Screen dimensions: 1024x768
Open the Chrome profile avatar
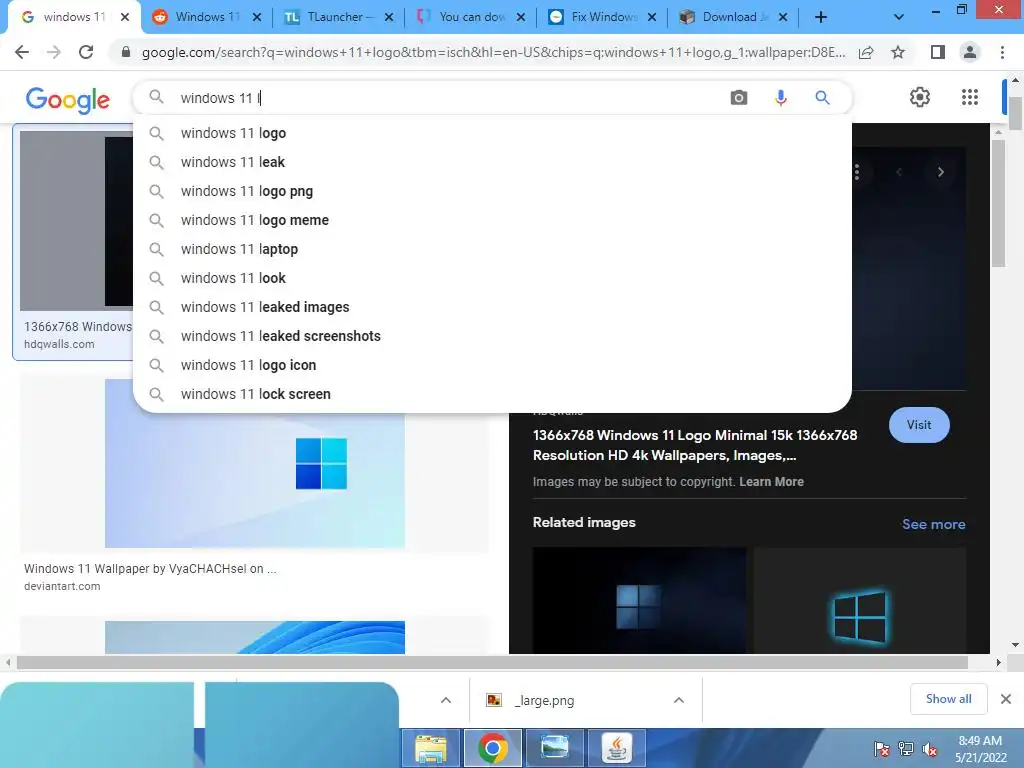click(x=970, y=52)
